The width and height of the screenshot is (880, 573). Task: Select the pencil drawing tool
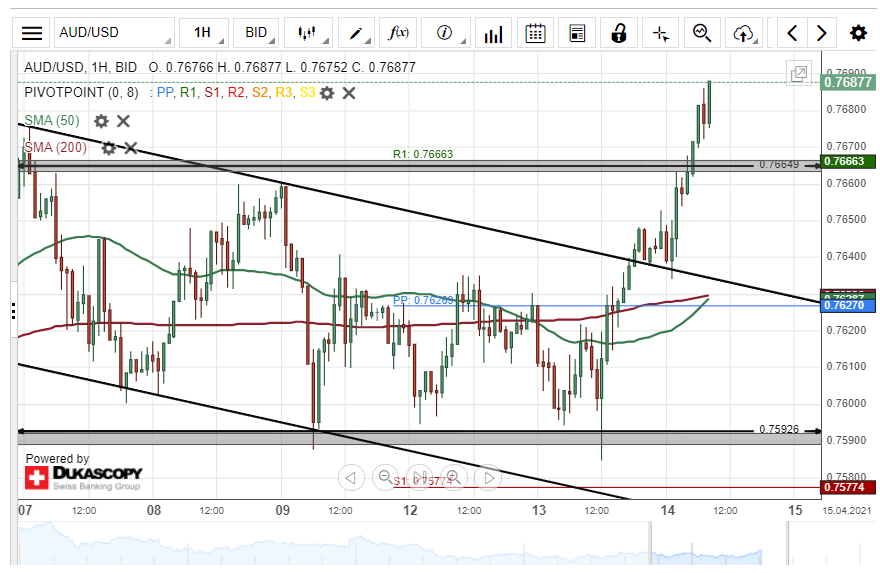coord(356,33)
